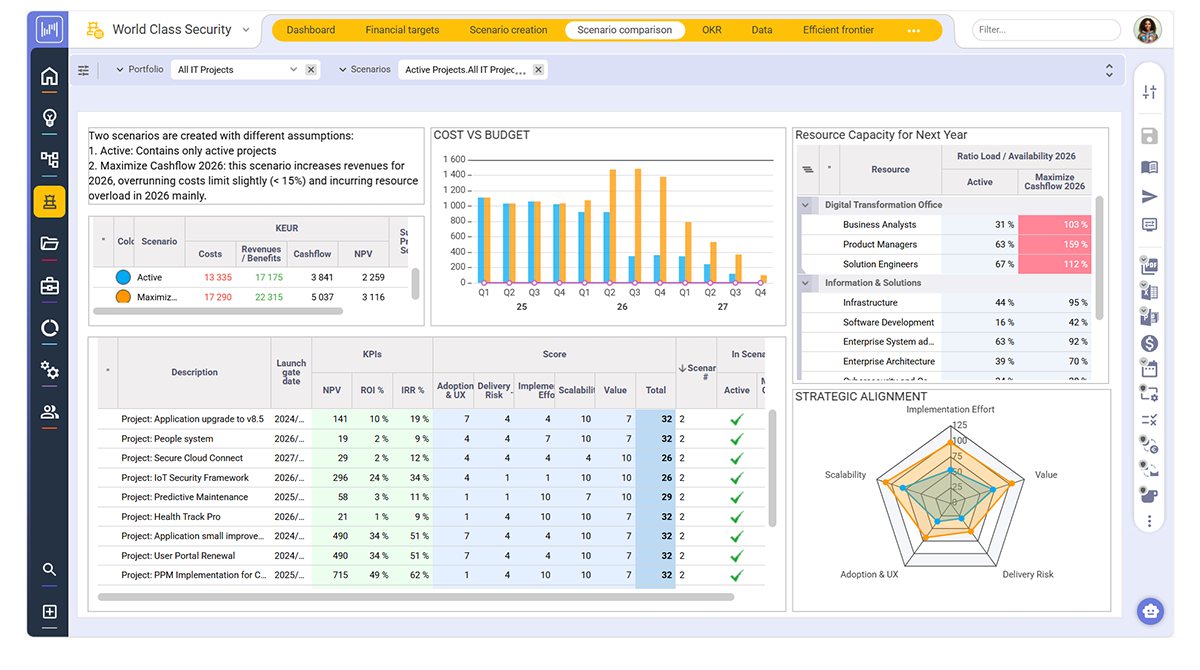This screenshot has height=670, width=1200.
Task: Collapse the Digital Transformation Office group
Action: tap(805, 205)
